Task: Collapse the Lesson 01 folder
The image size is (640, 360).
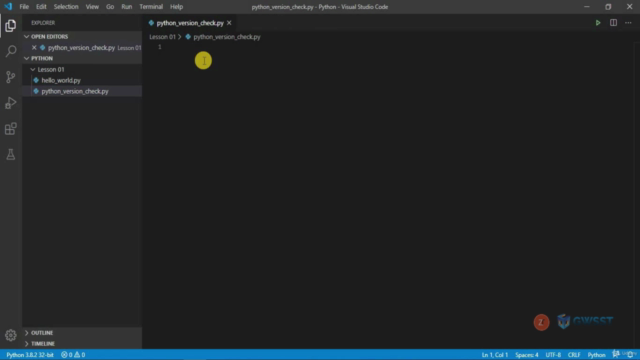Action: (51, 69)
